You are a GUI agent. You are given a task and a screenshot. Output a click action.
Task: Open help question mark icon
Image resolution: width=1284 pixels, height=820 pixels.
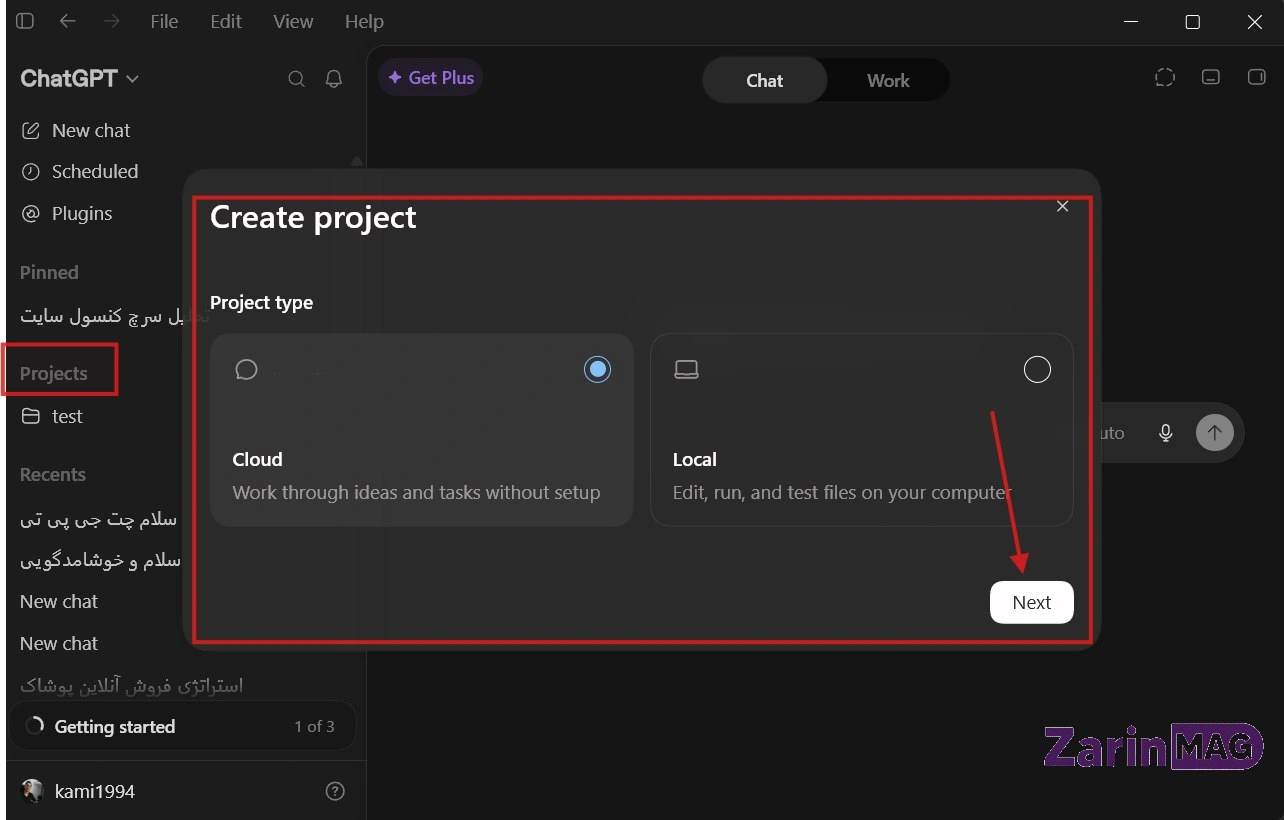pos(335,791)
